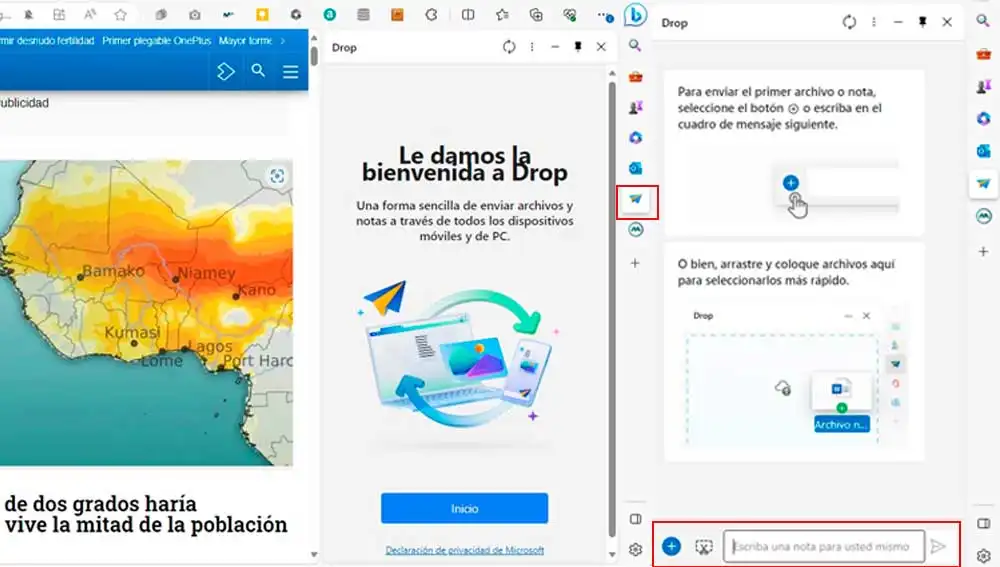Open 'Declaración de privacidad de Microsoft' link
Viewport: 1000px width, 567px height.
coord(464,550)
